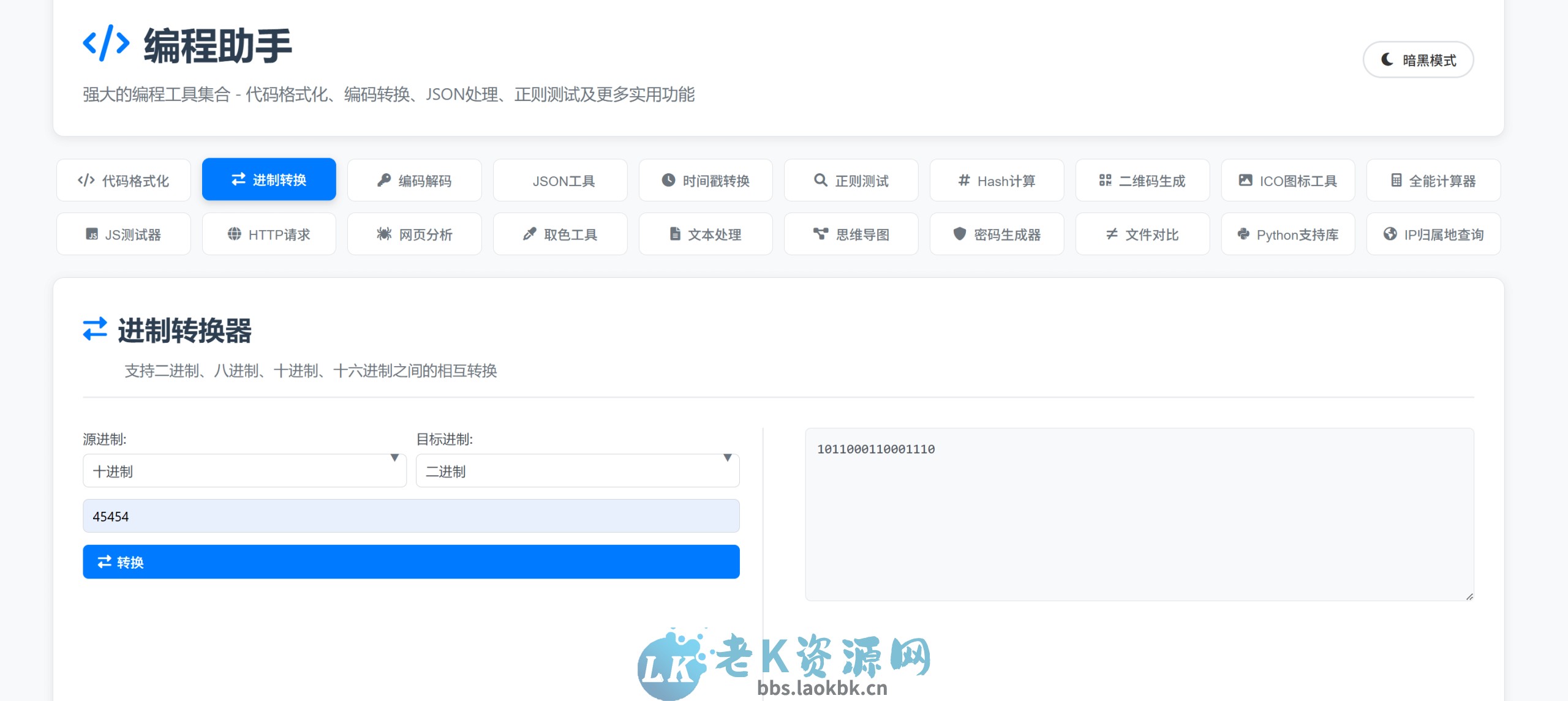The height and width of the screenshot is (701, 1568).
Task: Open the 二维码生成 tool
Action: click(1142, 179)
